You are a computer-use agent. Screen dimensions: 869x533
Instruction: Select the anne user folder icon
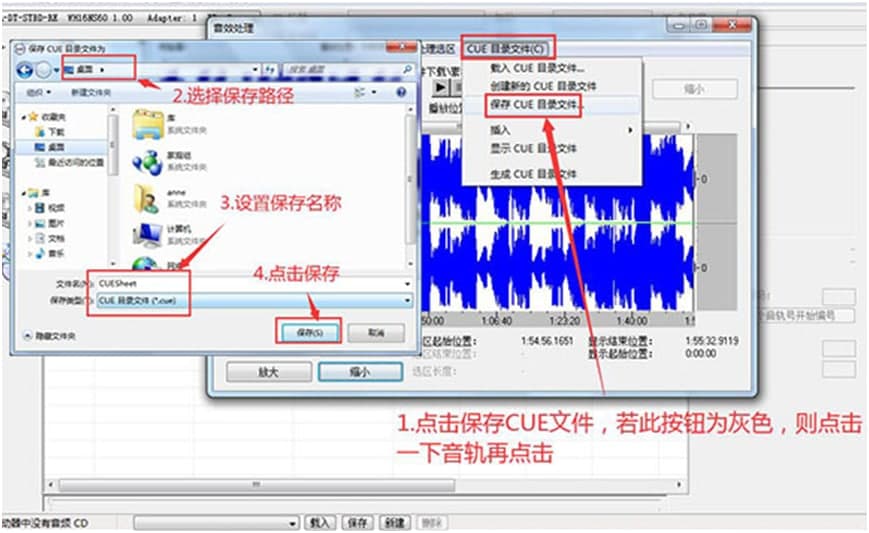pos(148,199)
